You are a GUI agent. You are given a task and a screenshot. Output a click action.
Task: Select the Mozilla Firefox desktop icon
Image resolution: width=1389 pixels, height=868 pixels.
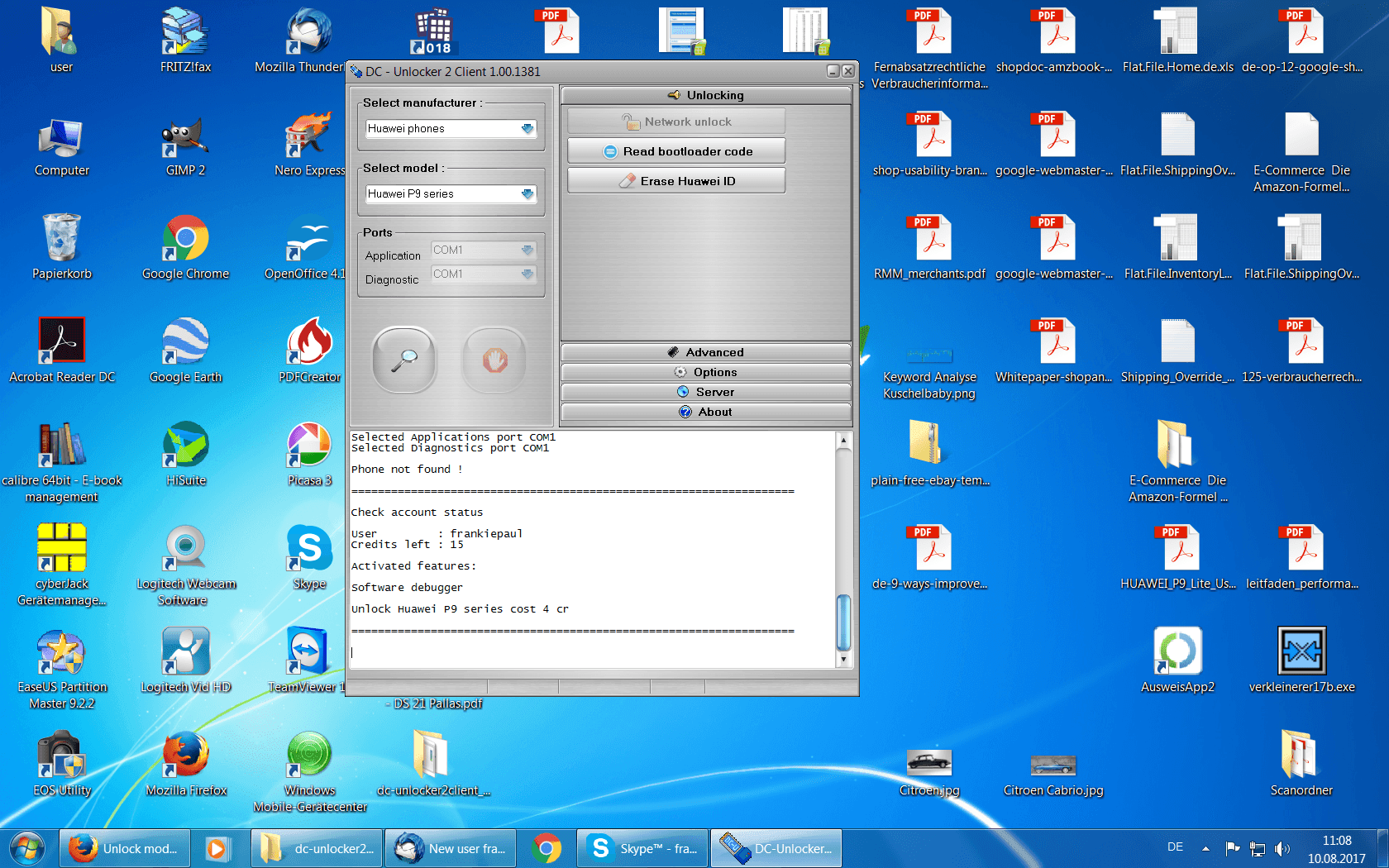point(185,765)
